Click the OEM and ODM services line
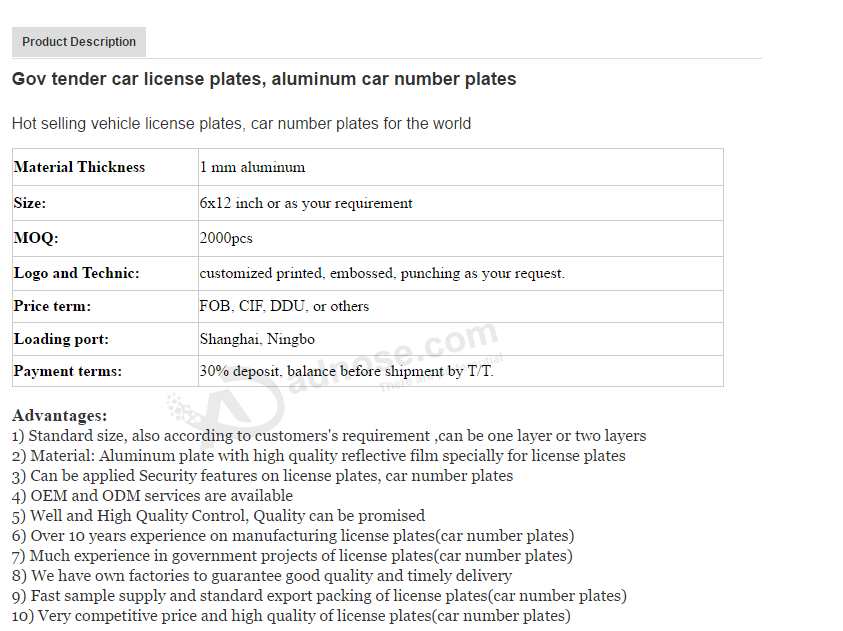 [152, 496]
